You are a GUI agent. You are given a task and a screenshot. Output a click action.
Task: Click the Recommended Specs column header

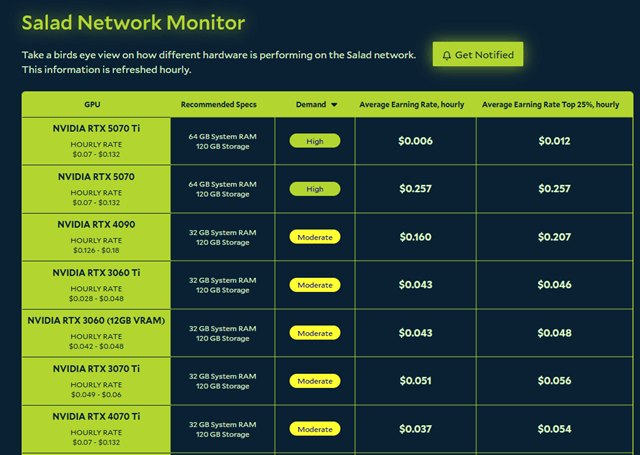pyautogui.click(x=219, y=104)
